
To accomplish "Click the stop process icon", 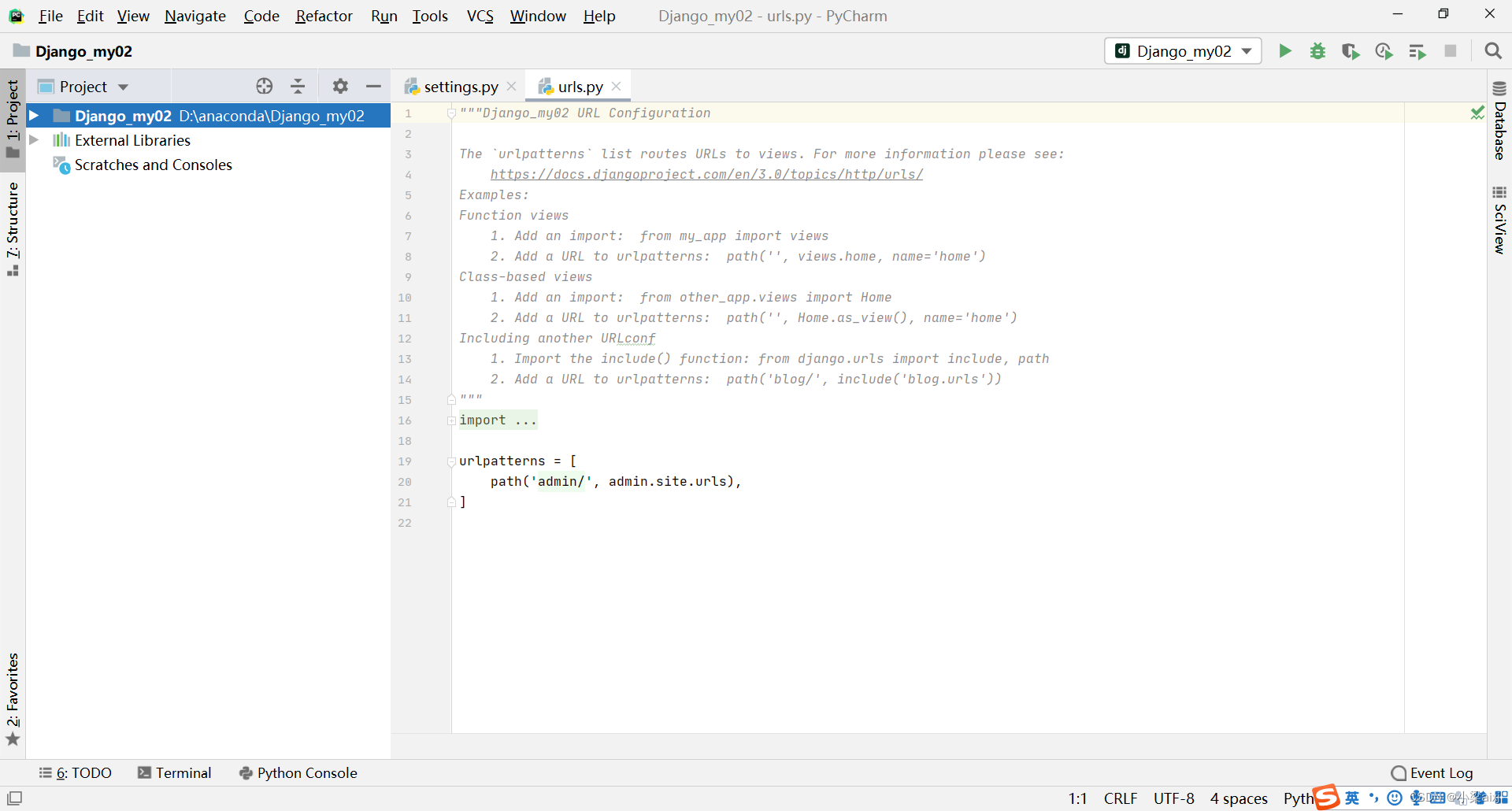I will [x=1451, y=51].
